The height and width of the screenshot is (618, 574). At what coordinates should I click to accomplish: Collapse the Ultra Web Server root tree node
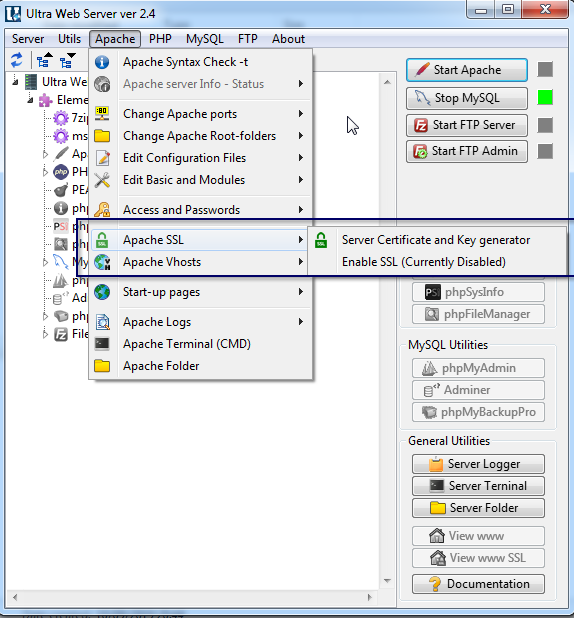tap(15, 82)
